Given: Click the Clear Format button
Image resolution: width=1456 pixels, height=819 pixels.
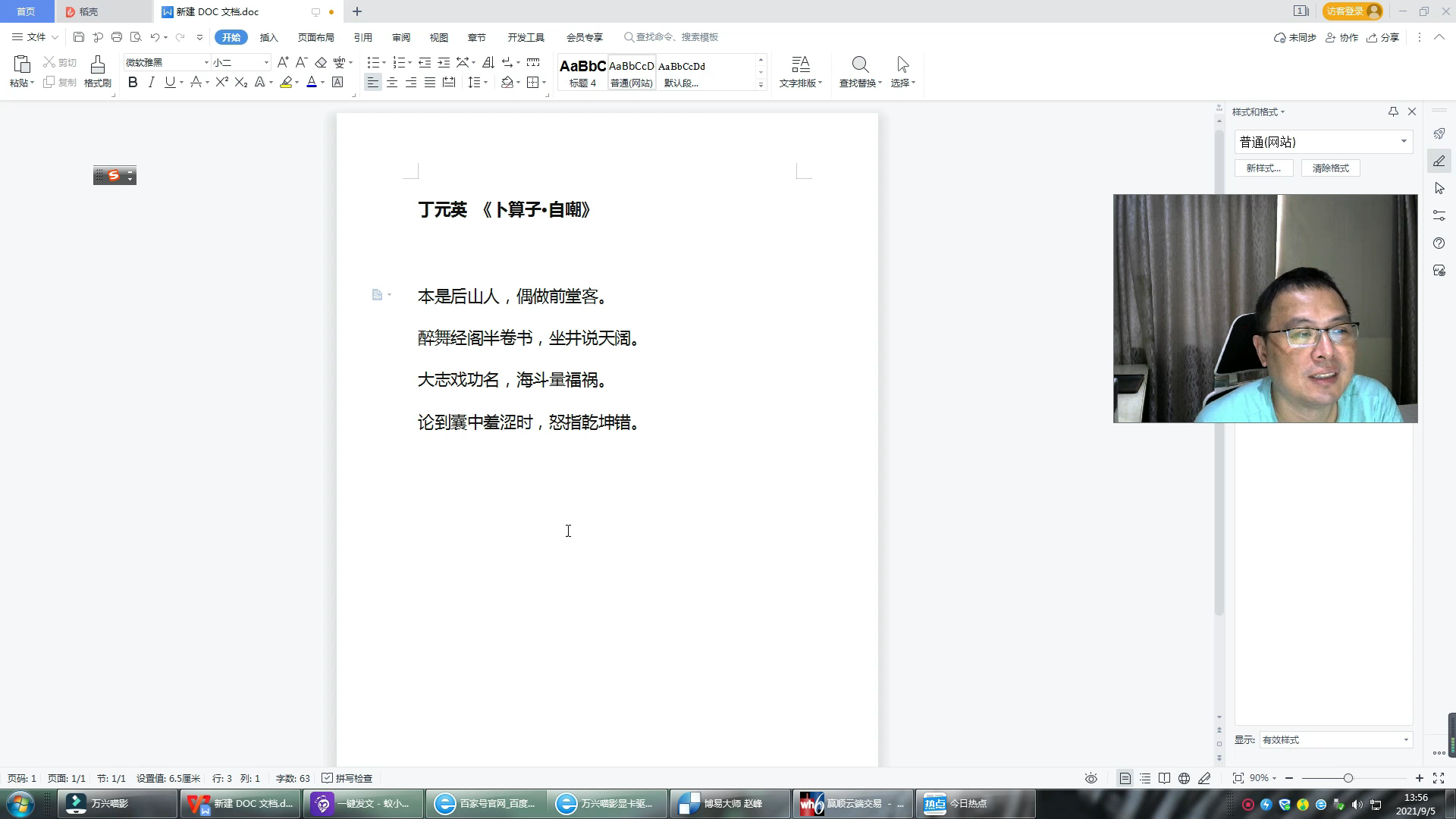Looking at the screenshot, I should (x=1330, y=168).
